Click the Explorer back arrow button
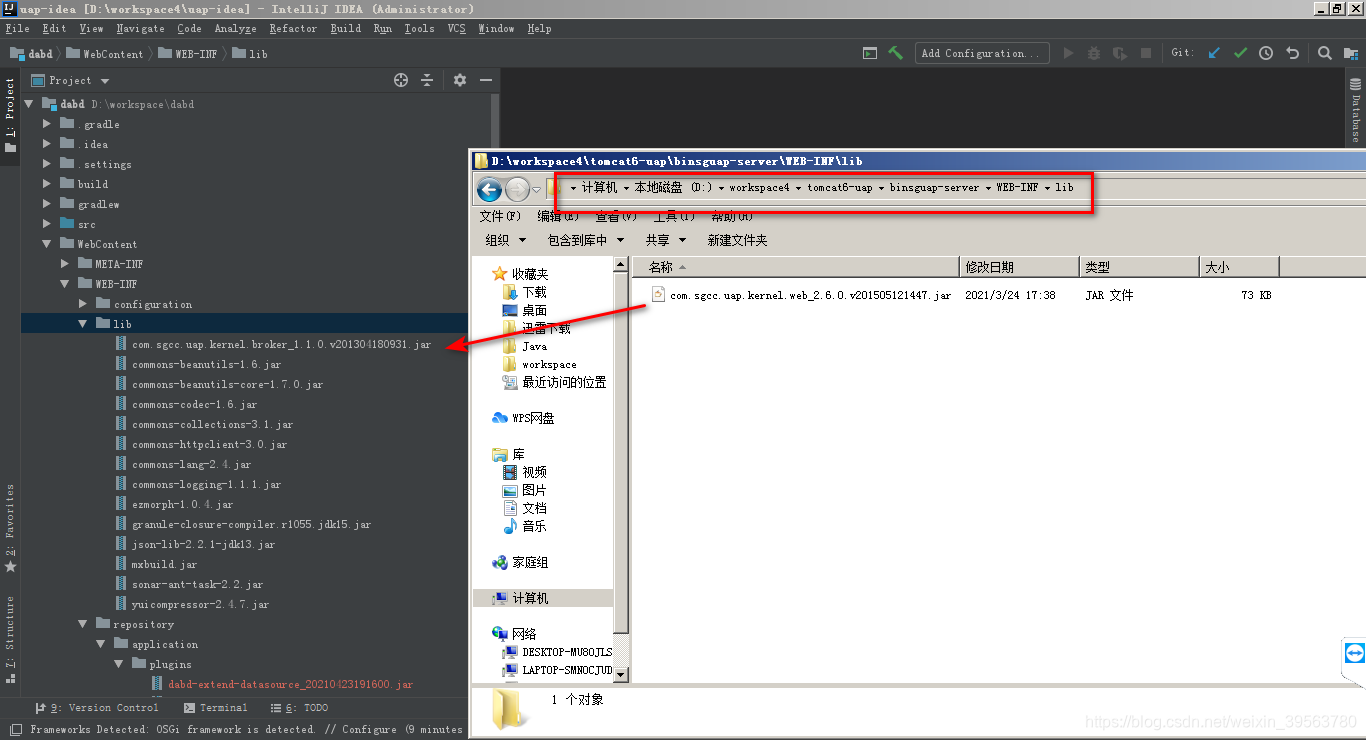The image size is (1366, 740). click(x=489, y=188)
